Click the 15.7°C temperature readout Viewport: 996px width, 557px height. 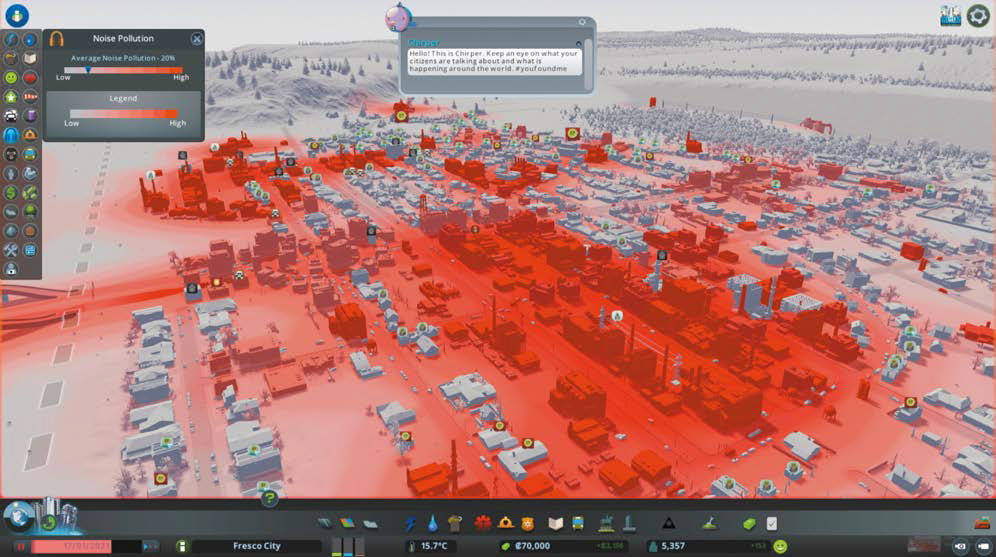[434, 546]
